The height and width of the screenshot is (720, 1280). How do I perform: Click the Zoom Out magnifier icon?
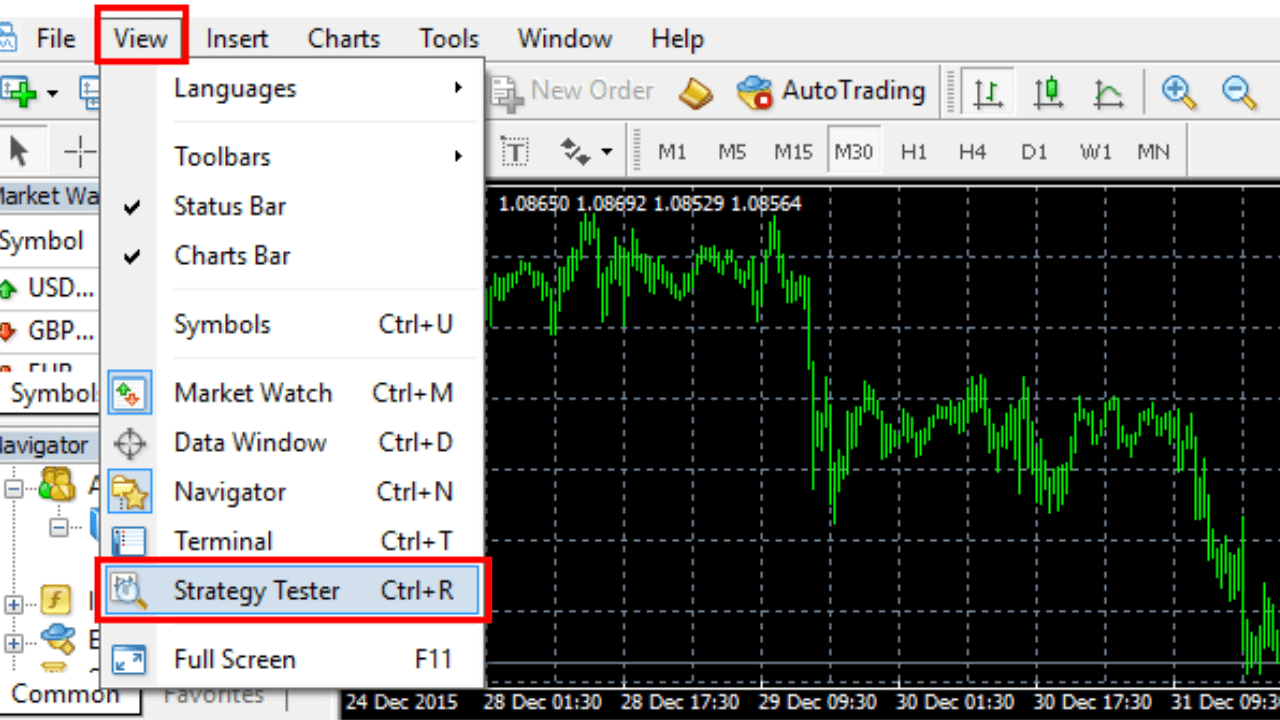(1239, 92)
